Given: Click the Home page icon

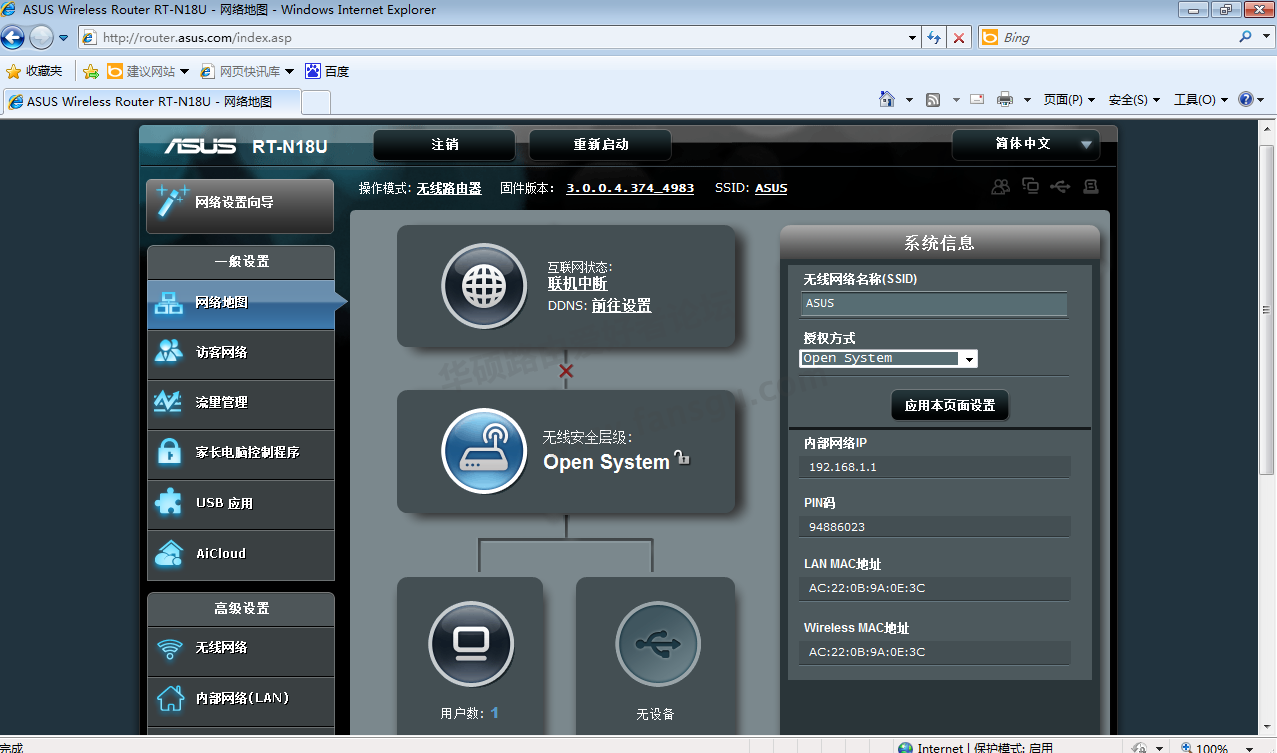Looking at the screenshot, I should point(886,99).
